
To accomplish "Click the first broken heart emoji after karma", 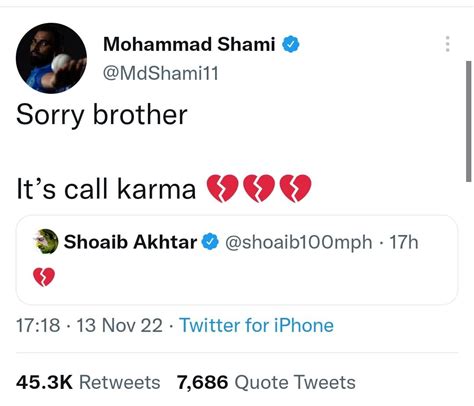I will point(222,188).
